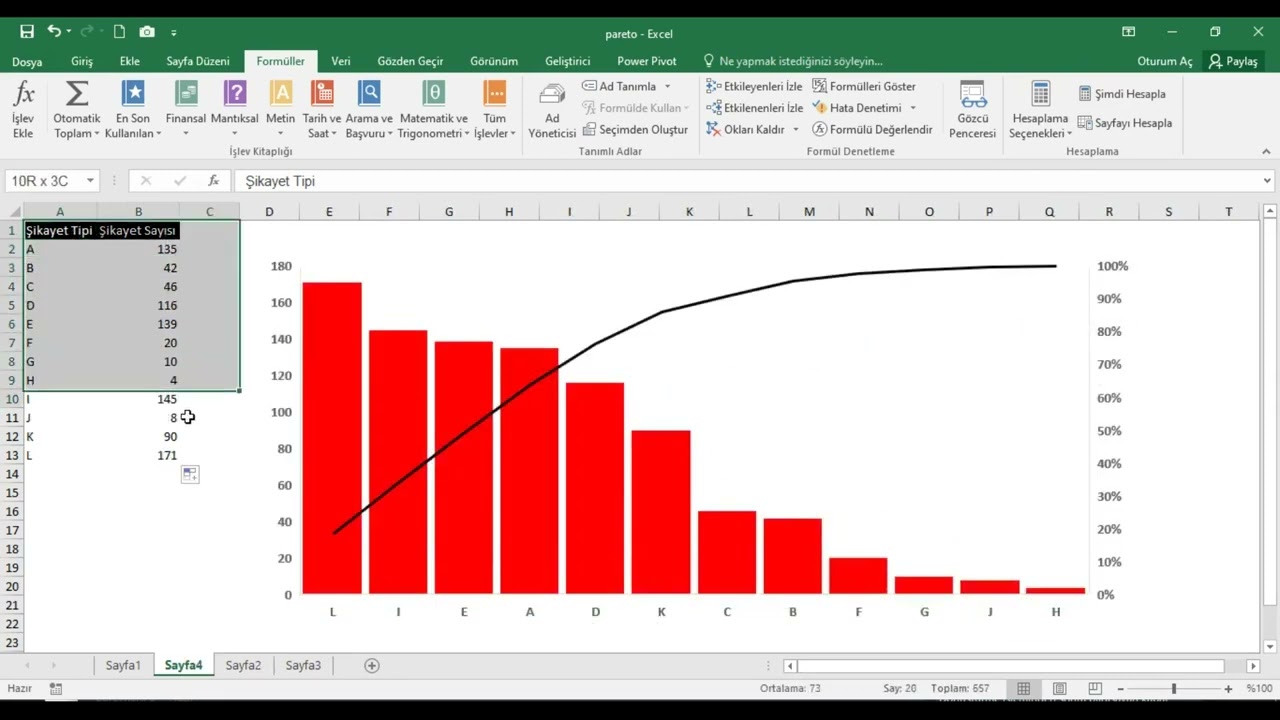Open the Matematik ve Trigonometri functions

[433, 109]
